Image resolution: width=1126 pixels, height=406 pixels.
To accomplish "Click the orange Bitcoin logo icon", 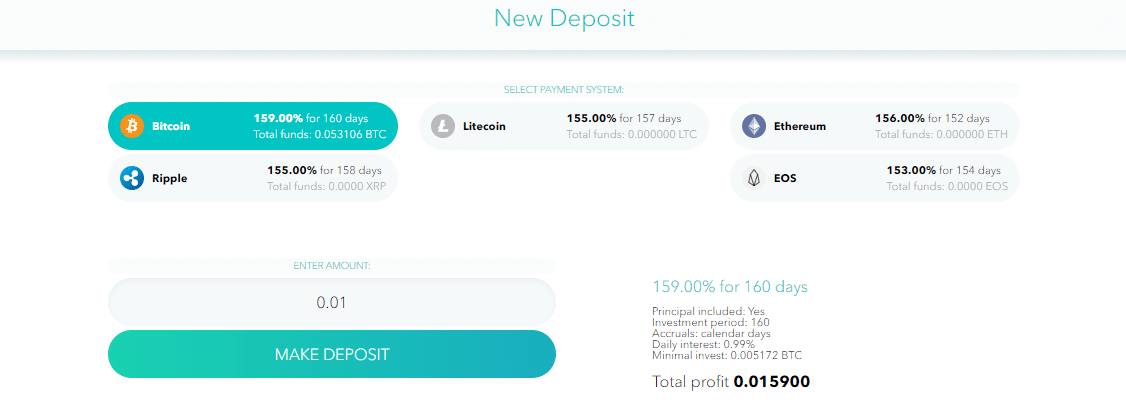I will pyautogui.click(x=132, y=126).
